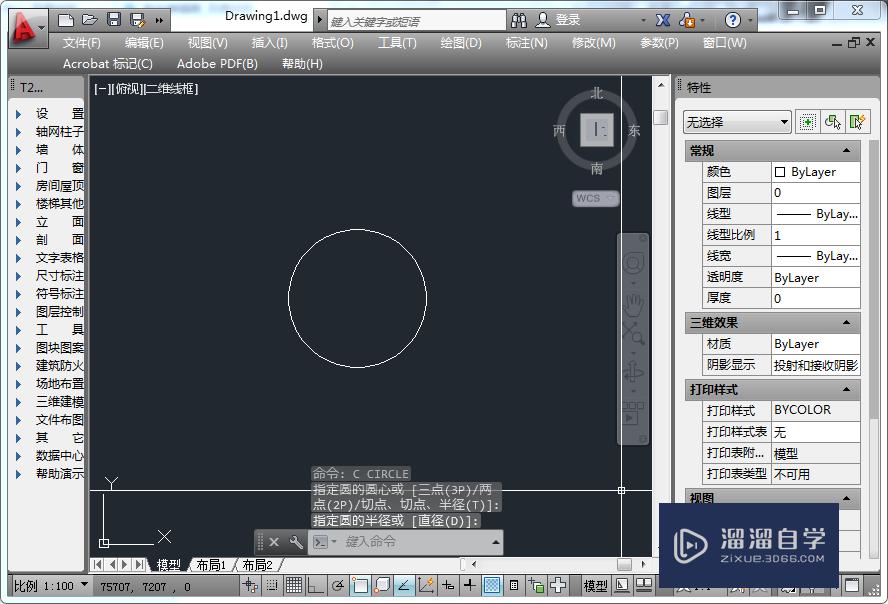The width and height of the screenshot is (888, 604).
Task: Open a drawing via the Open folder icon
Action: pyautogui.click(x=89, y=19)
